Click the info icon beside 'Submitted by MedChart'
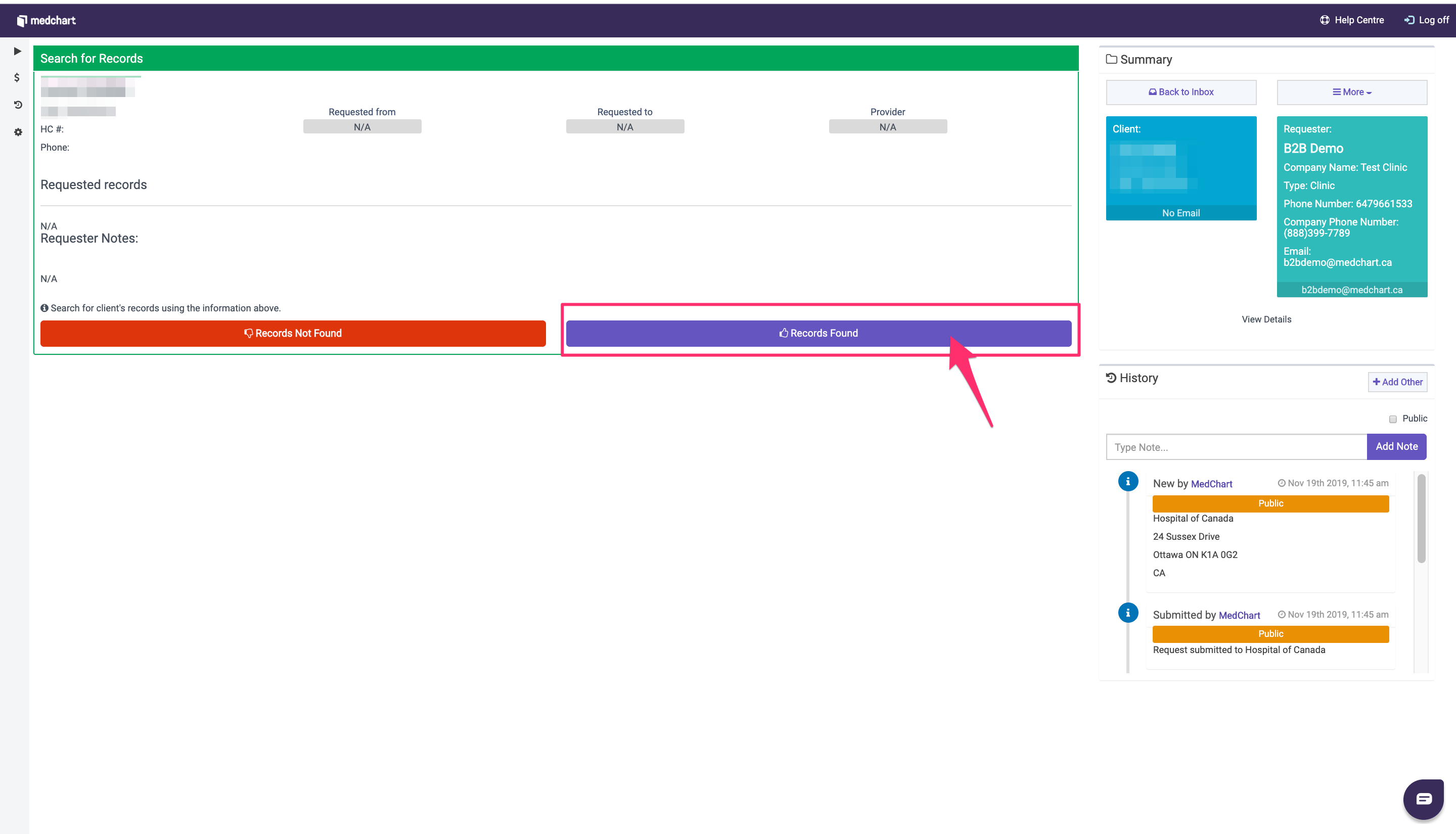 (x=1128, y=612)
